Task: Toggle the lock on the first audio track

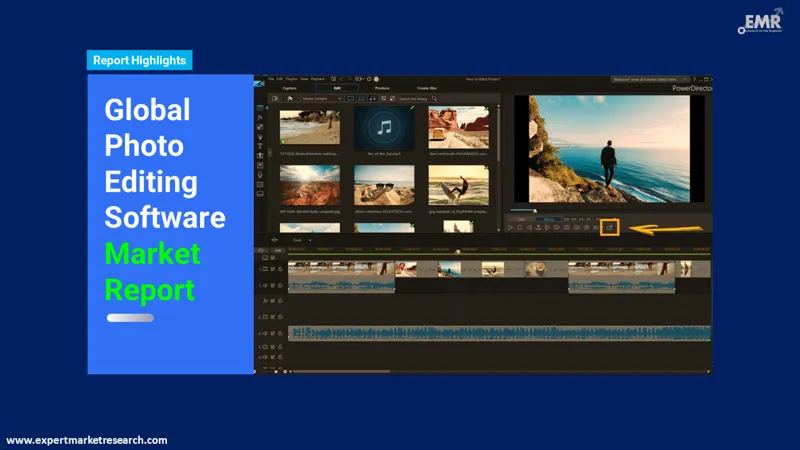Action: point(280,285)
